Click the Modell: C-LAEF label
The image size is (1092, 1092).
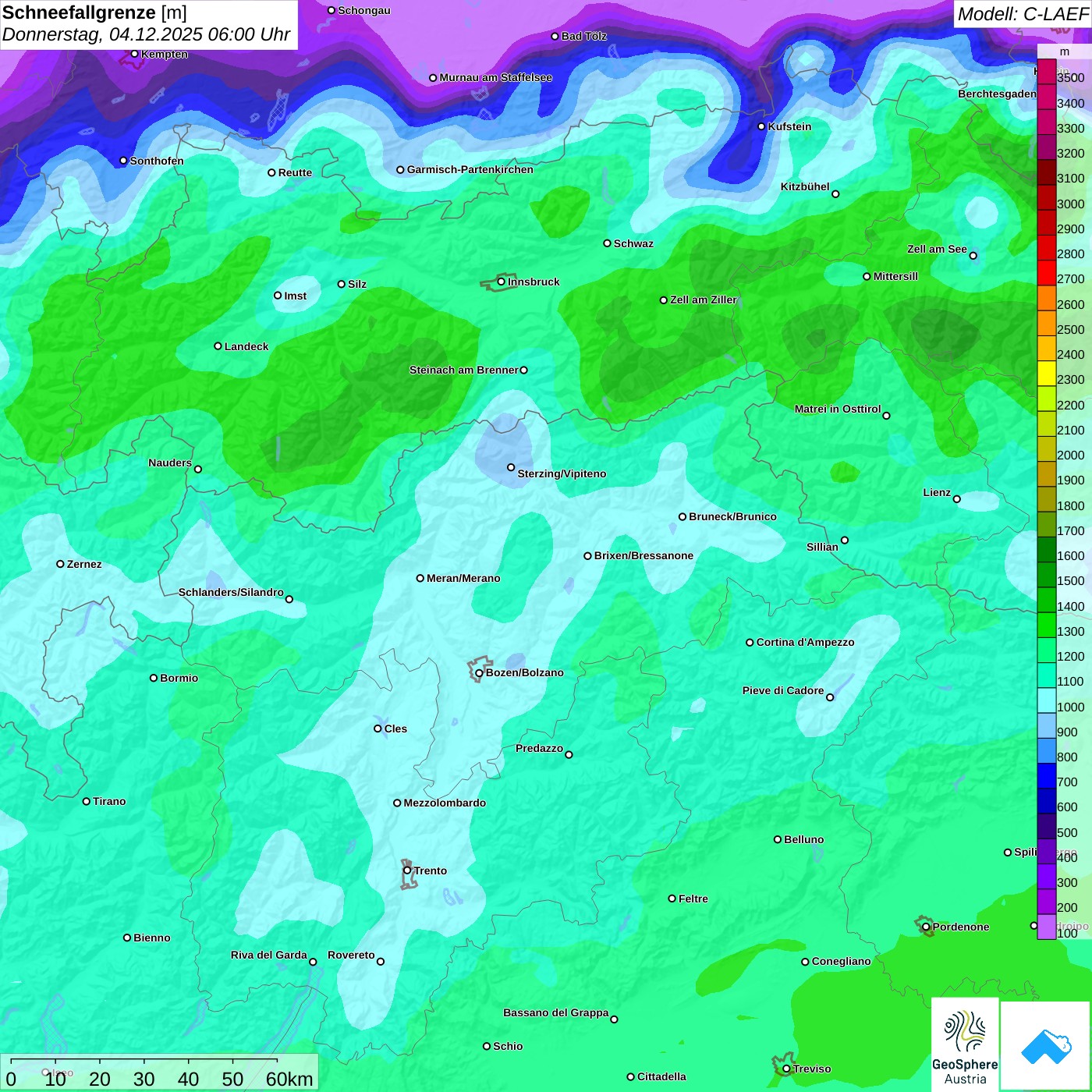click(x=1023, y=14)
